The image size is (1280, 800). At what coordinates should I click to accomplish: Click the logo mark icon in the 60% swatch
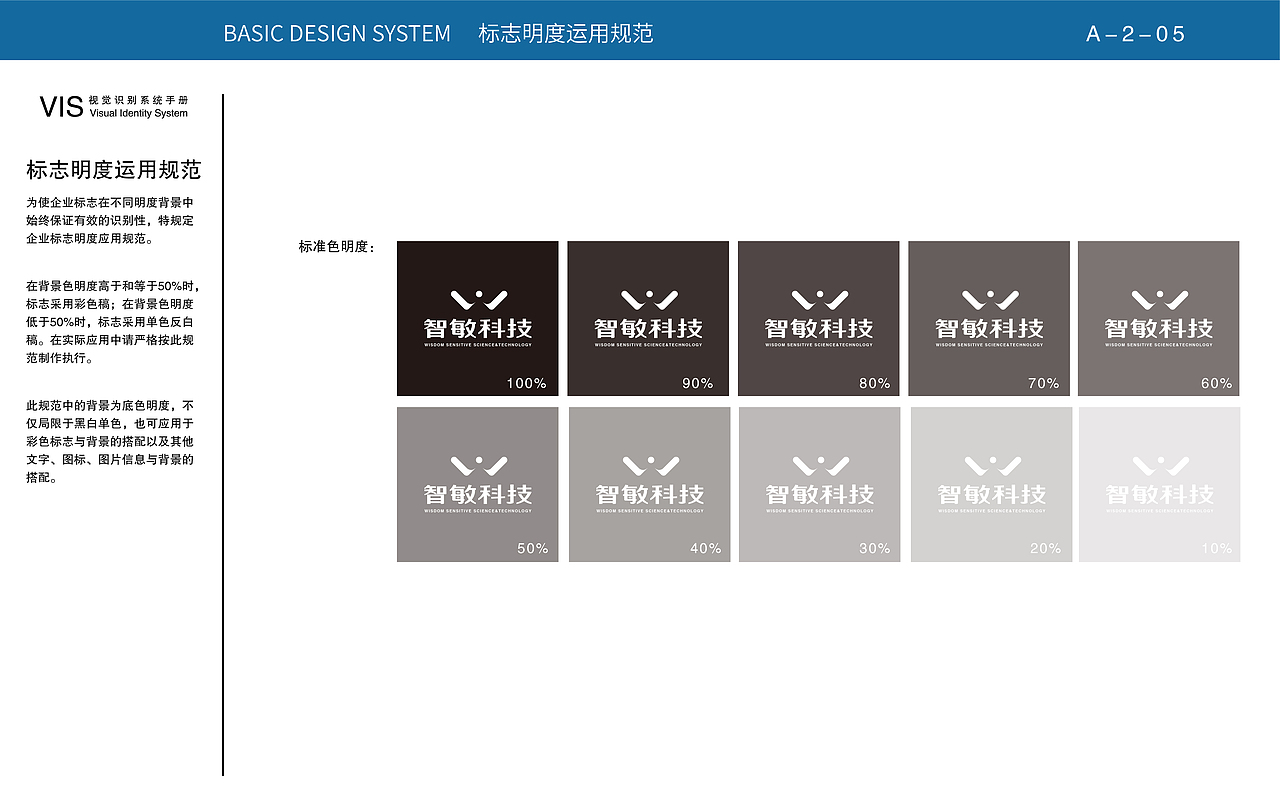(1159, 299)
